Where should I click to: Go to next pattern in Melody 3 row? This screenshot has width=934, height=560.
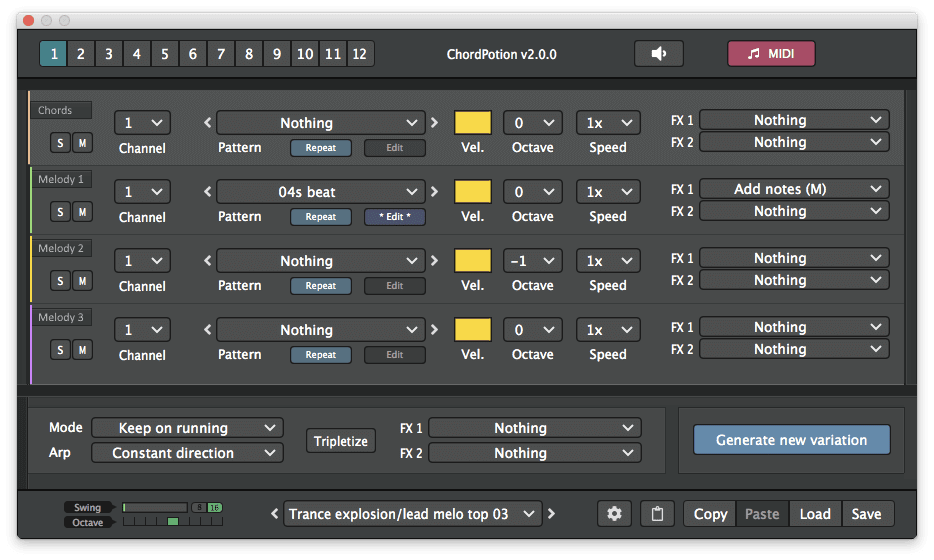[434, 329]
